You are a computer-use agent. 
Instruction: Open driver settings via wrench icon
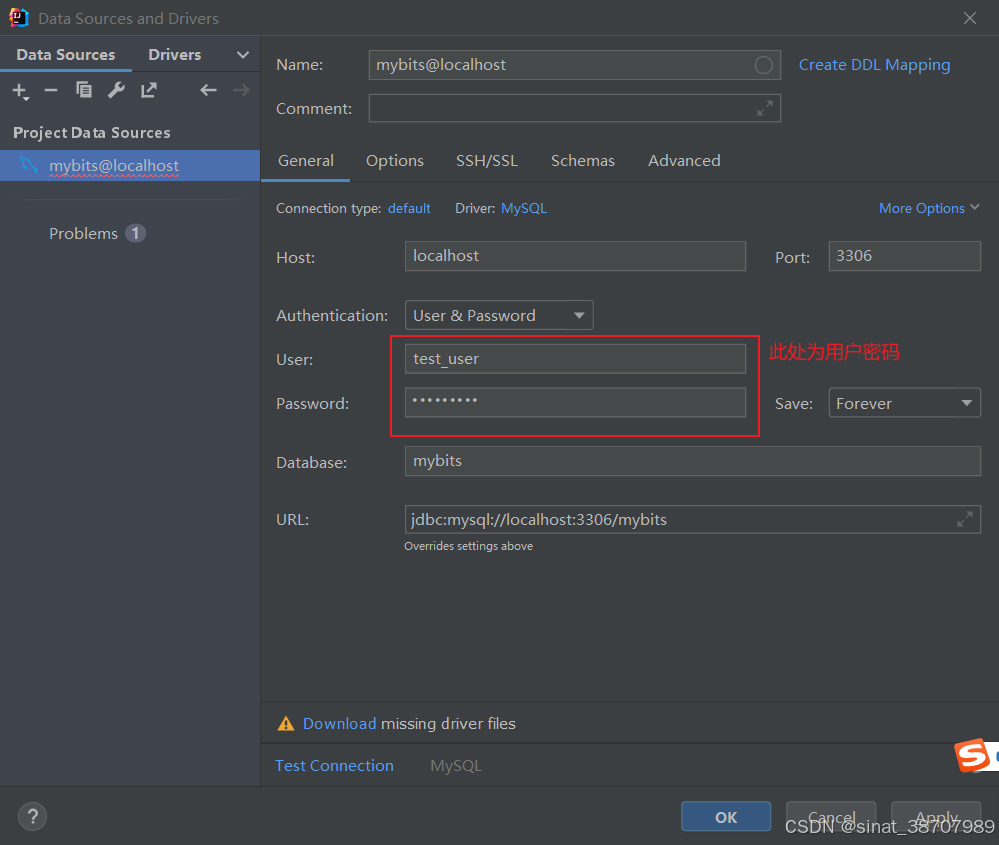tap(116, 90)
